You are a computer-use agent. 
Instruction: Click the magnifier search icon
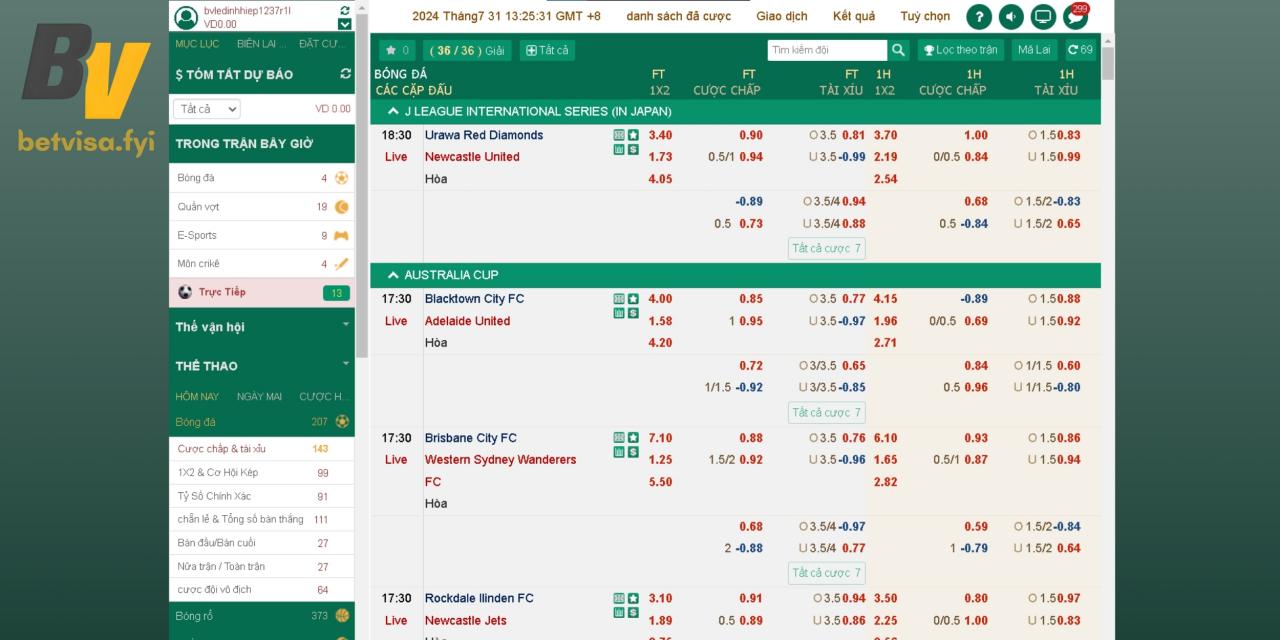tap(898, 50)
